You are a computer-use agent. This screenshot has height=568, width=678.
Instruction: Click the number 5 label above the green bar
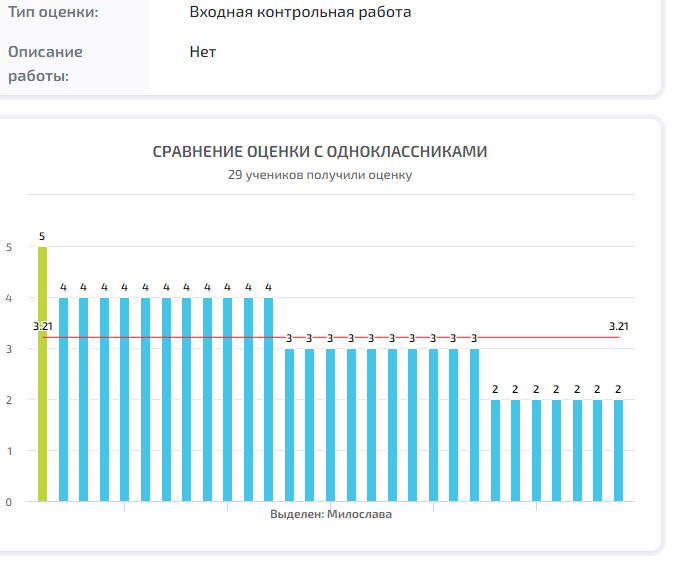pyautogui.click(x=42, y=237)
